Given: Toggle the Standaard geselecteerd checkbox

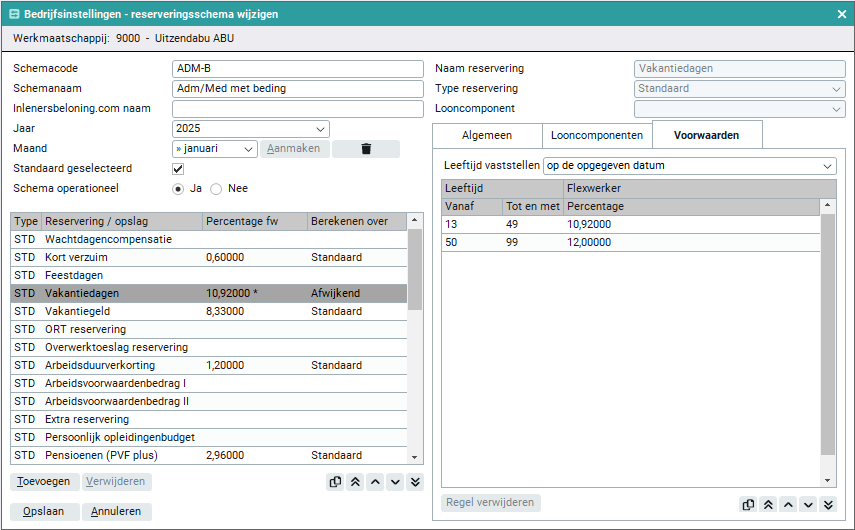Looking at the screenshot, I should tap(179, 169).
